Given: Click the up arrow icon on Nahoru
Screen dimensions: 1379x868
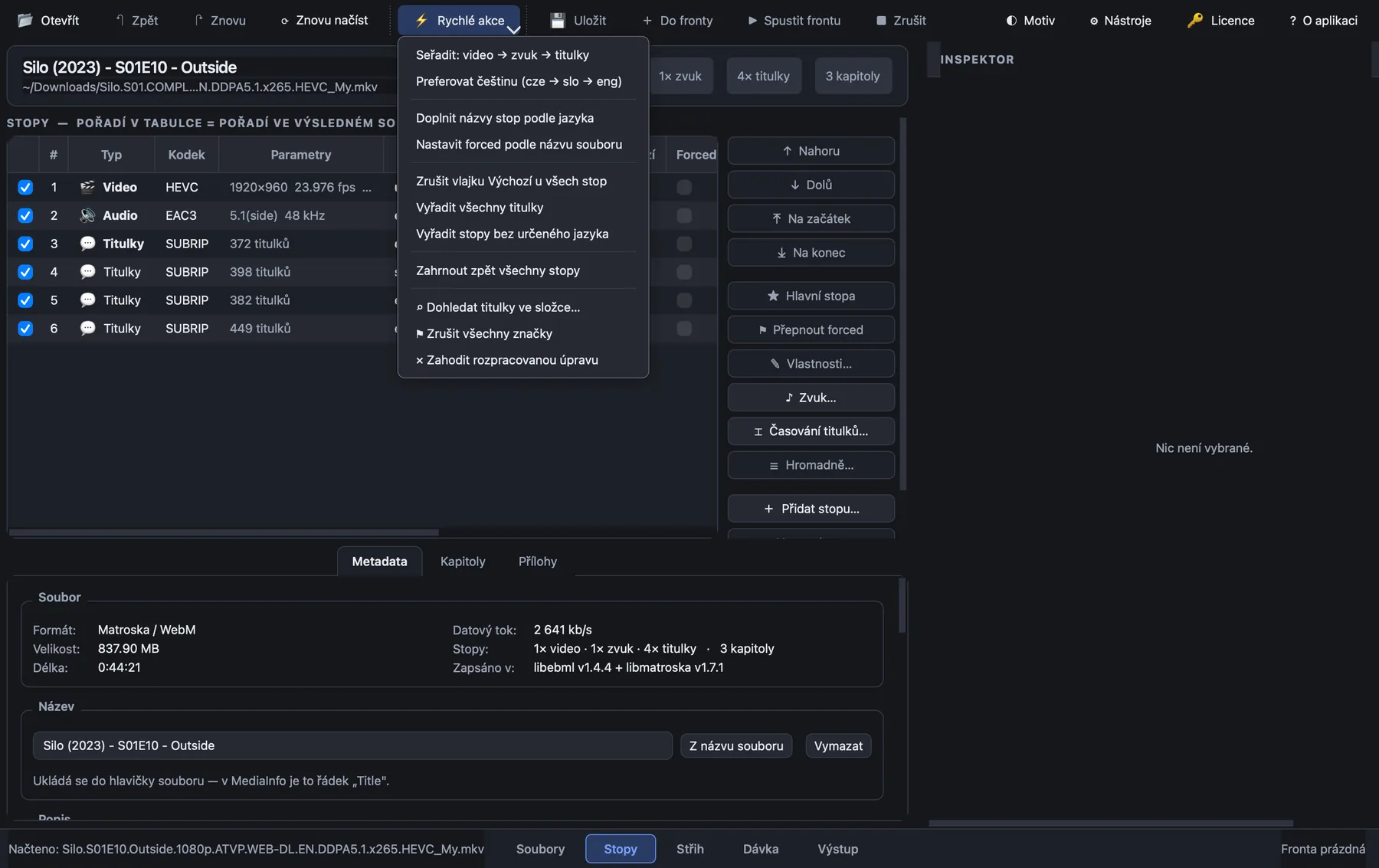Looking at the screenshot, I should (x=787, y=151).
